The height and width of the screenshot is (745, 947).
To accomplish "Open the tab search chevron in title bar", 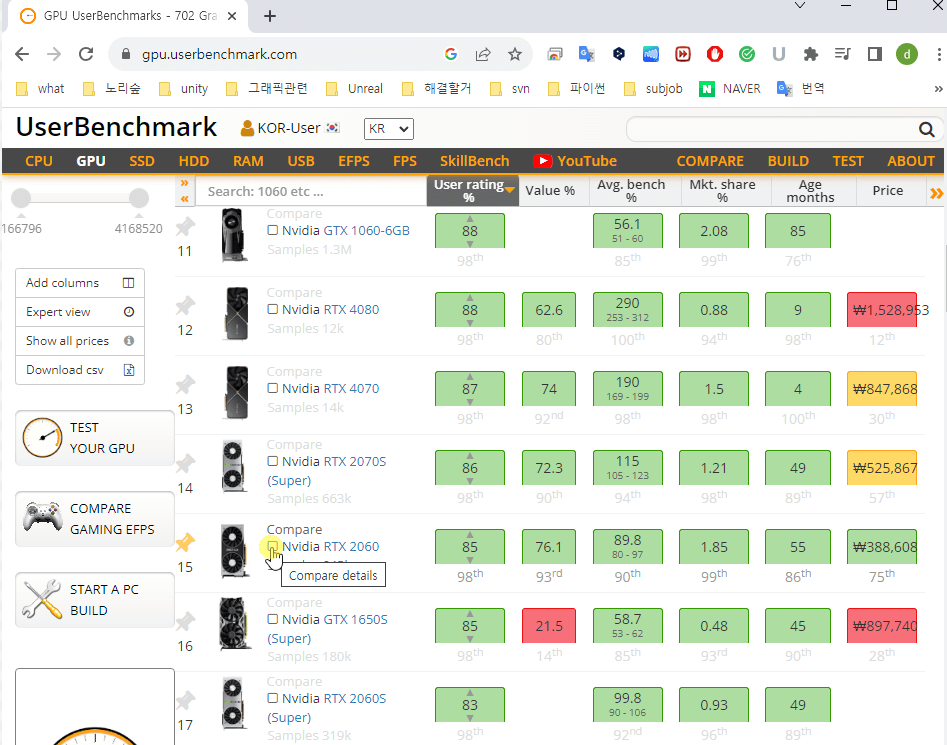I will point(800,5).
